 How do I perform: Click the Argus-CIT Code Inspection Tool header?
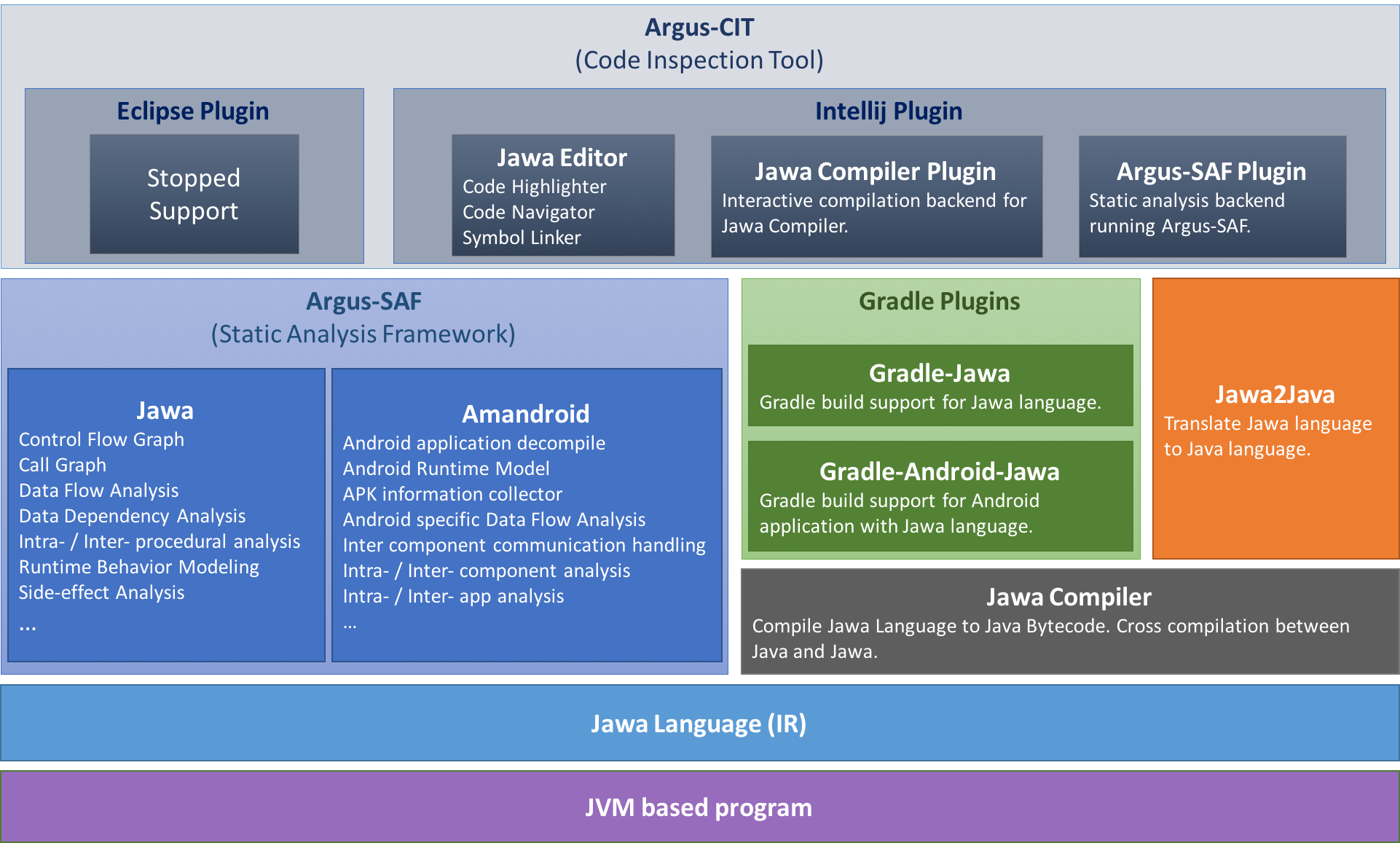click(x=700, y=40)
